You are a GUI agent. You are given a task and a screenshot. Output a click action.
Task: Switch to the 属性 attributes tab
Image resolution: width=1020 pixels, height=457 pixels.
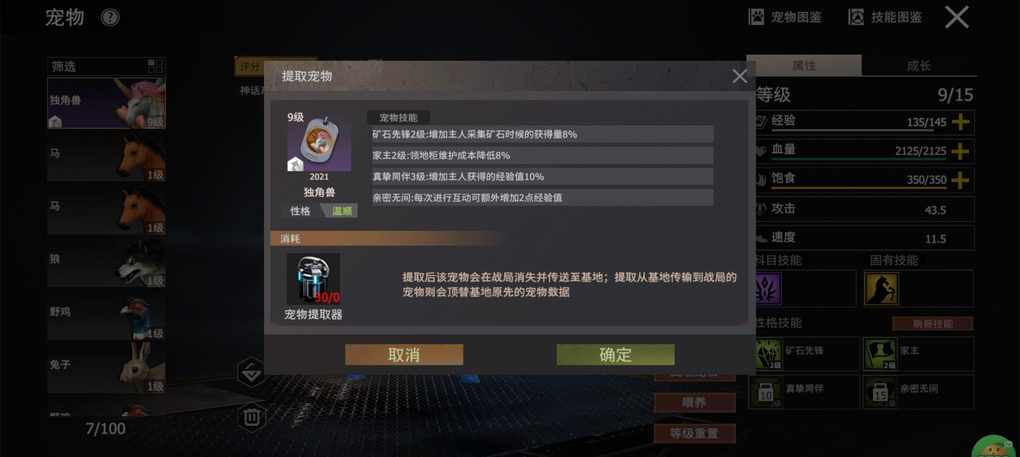[804, 66]
